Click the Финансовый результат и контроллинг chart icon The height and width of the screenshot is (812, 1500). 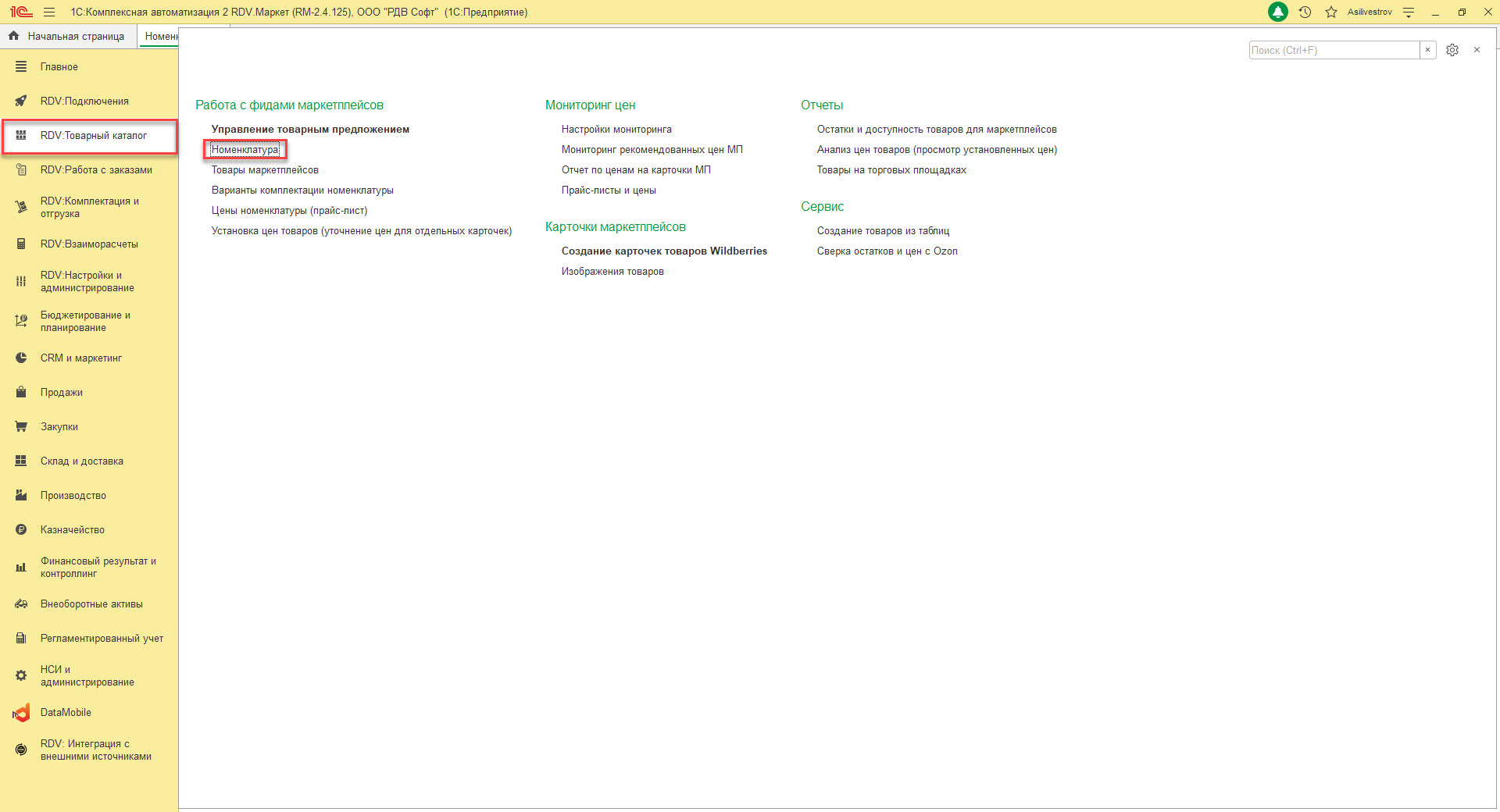click(x=21, y=568)
